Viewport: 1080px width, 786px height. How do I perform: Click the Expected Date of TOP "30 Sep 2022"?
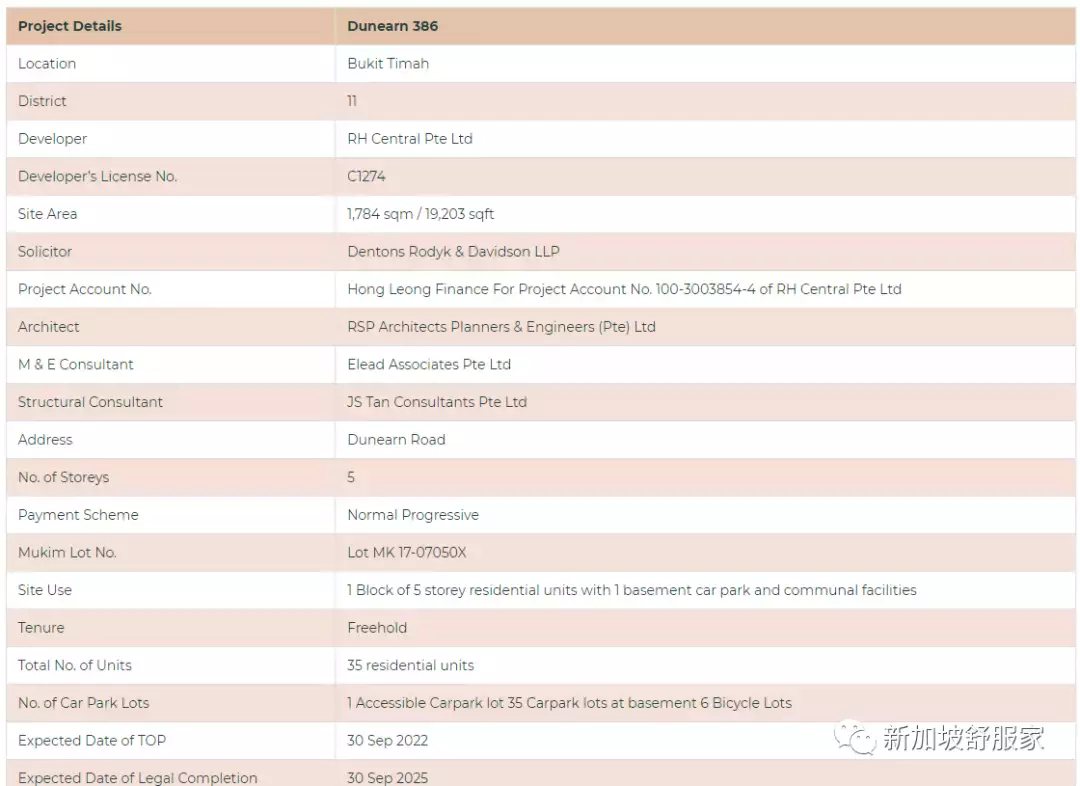[387, 741]
